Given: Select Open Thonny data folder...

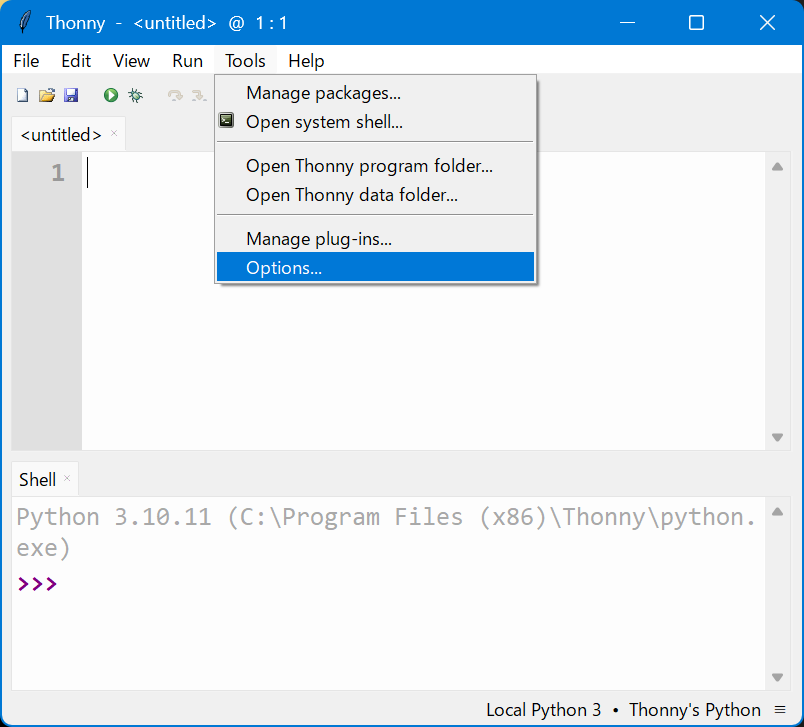Looking at the screenshot, I should [375, 195].
